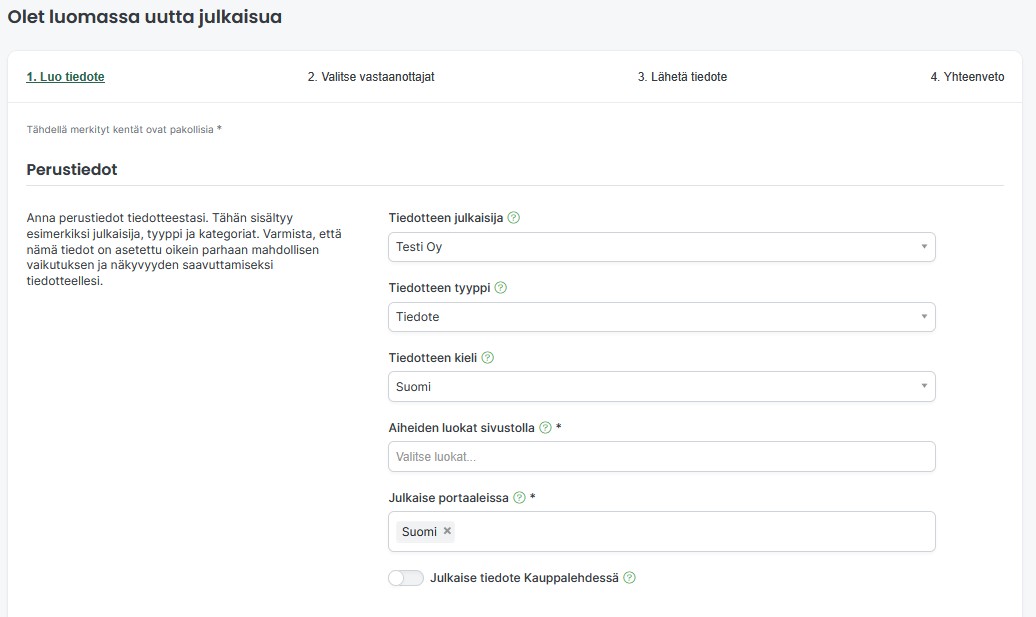The height and width of the screenshot is (617, 1036).
Task: Click help icon beside Tiedotteen kieli
Action: coord(488,357)
